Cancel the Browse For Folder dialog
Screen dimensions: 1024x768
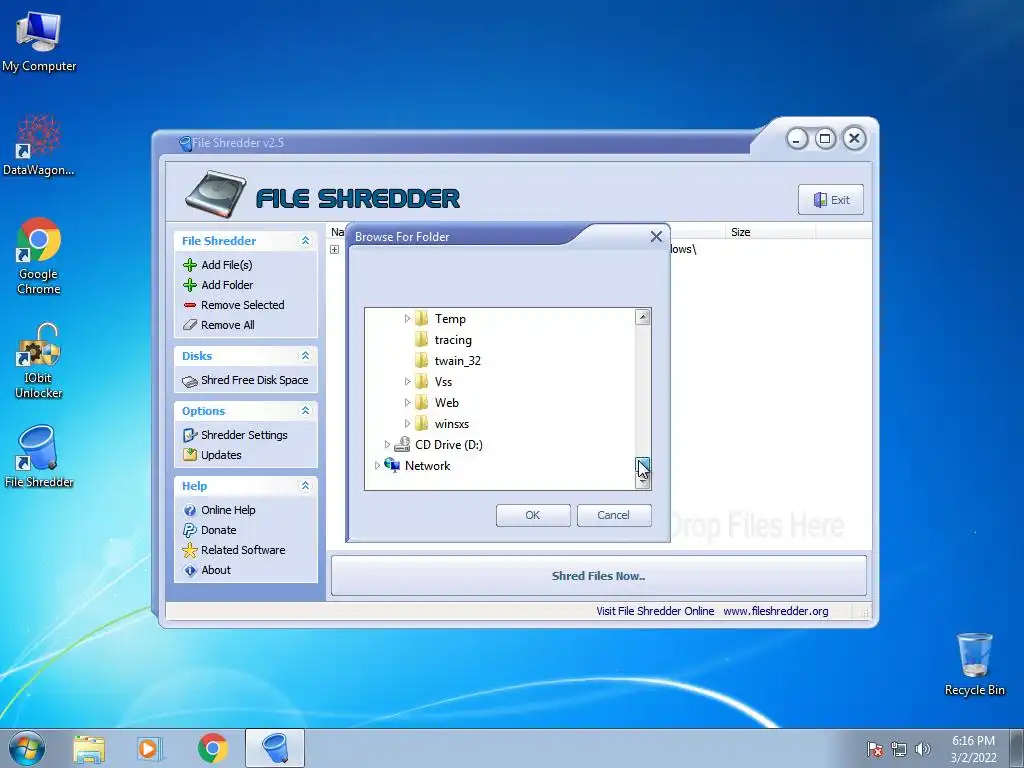coord(614,515)
